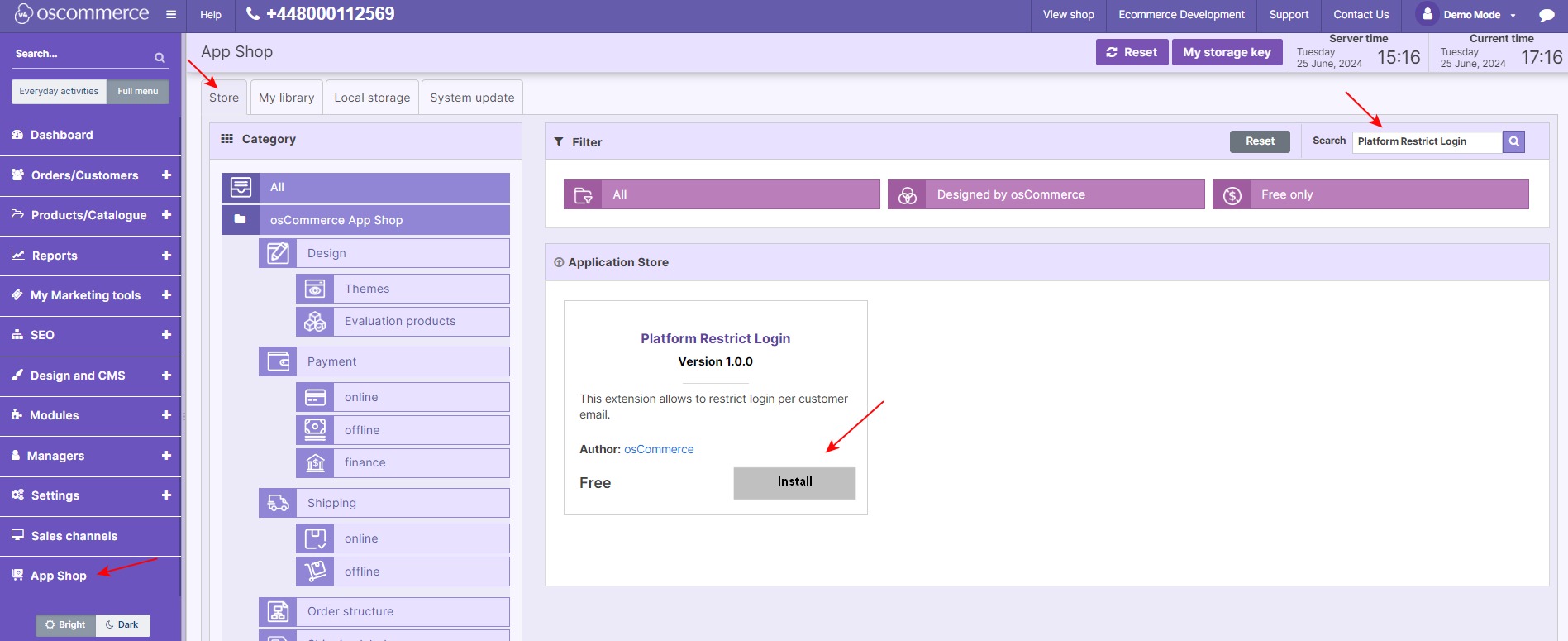Screen dimensions: 1568x641
Task: Click the Designed by osCommerce circles icon
Action: click(x=907, y=194)
